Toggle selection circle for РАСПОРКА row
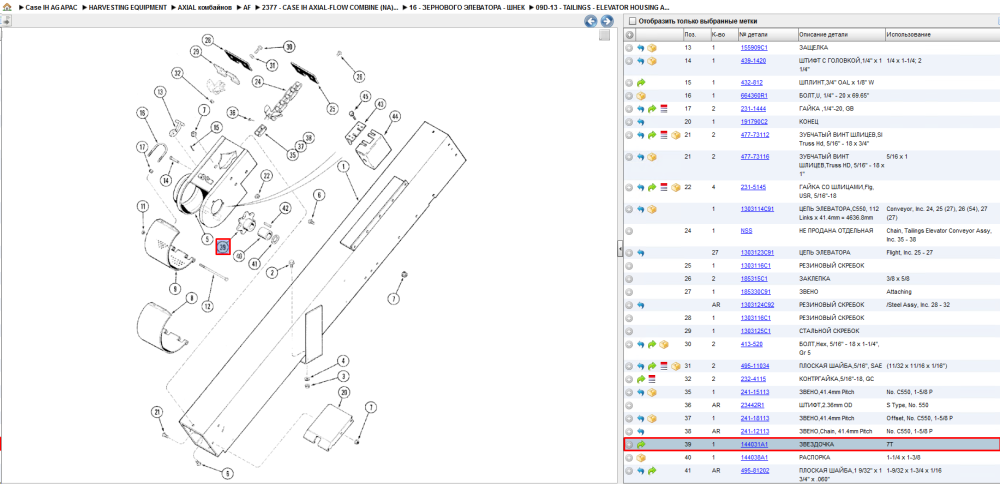The image size is (1000, 484). pos(629,458)
